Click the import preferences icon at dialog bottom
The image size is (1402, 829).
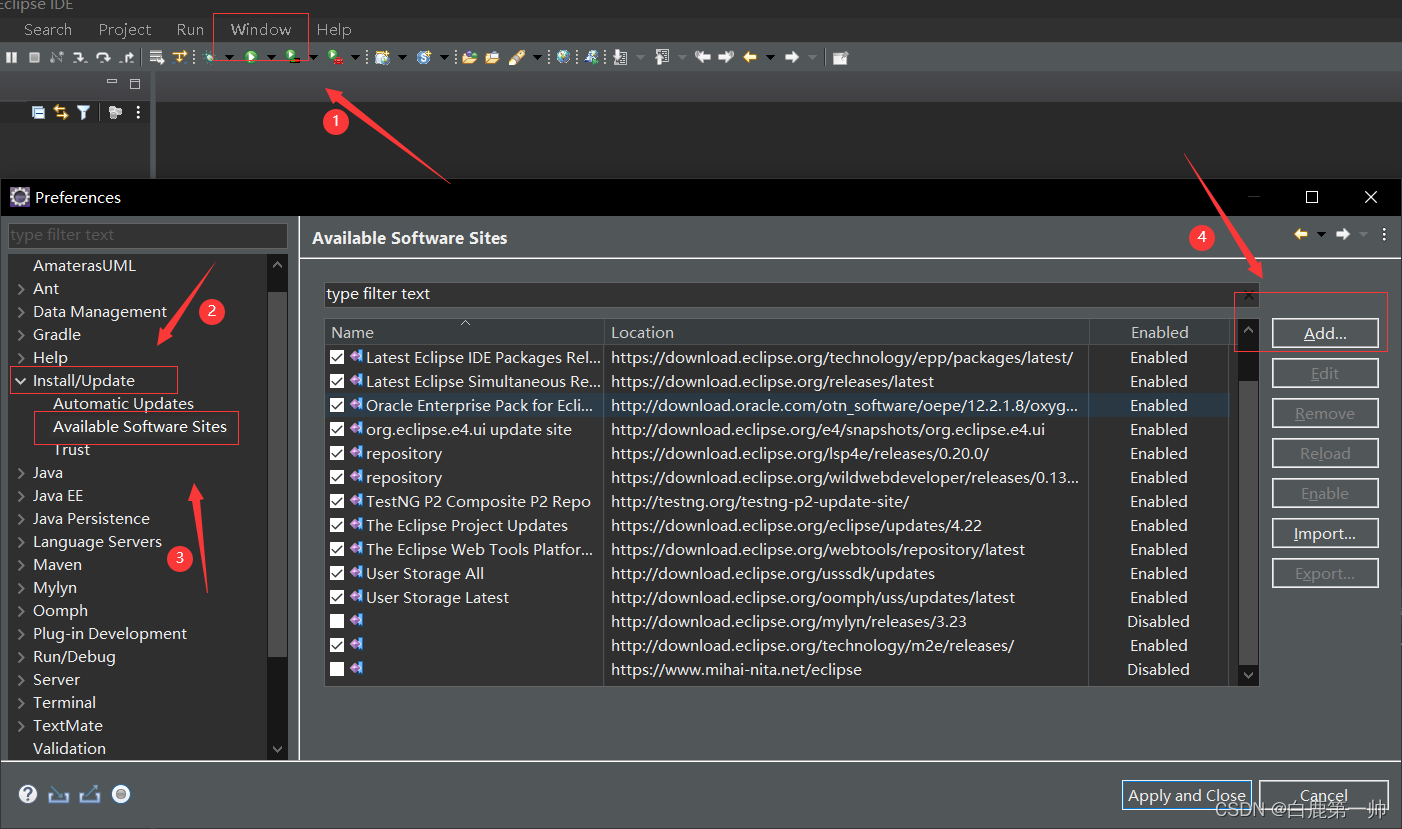pos(58,794)
